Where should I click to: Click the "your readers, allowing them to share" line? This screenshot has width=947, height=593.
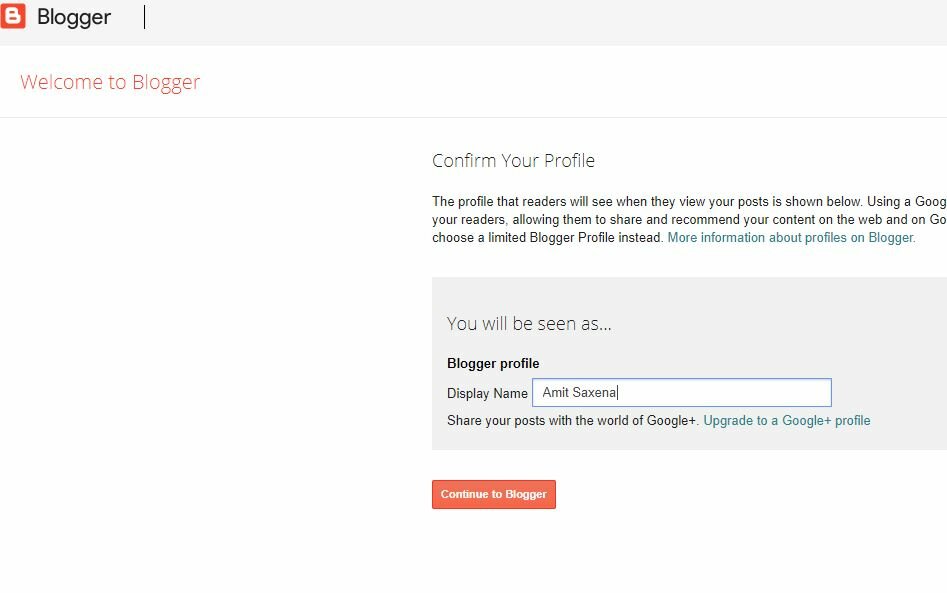pyautogui.click(x=689, y=219)
